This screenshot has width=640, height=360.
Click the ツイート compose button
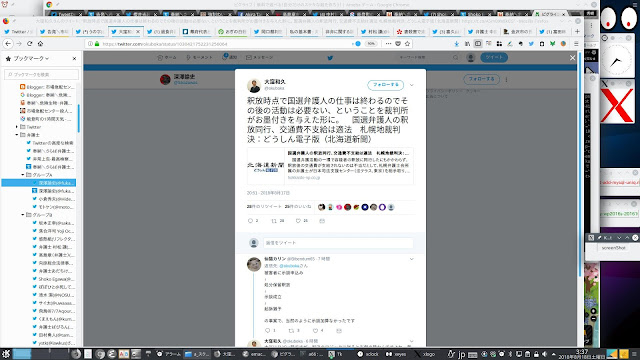click(x=494, y=58)
